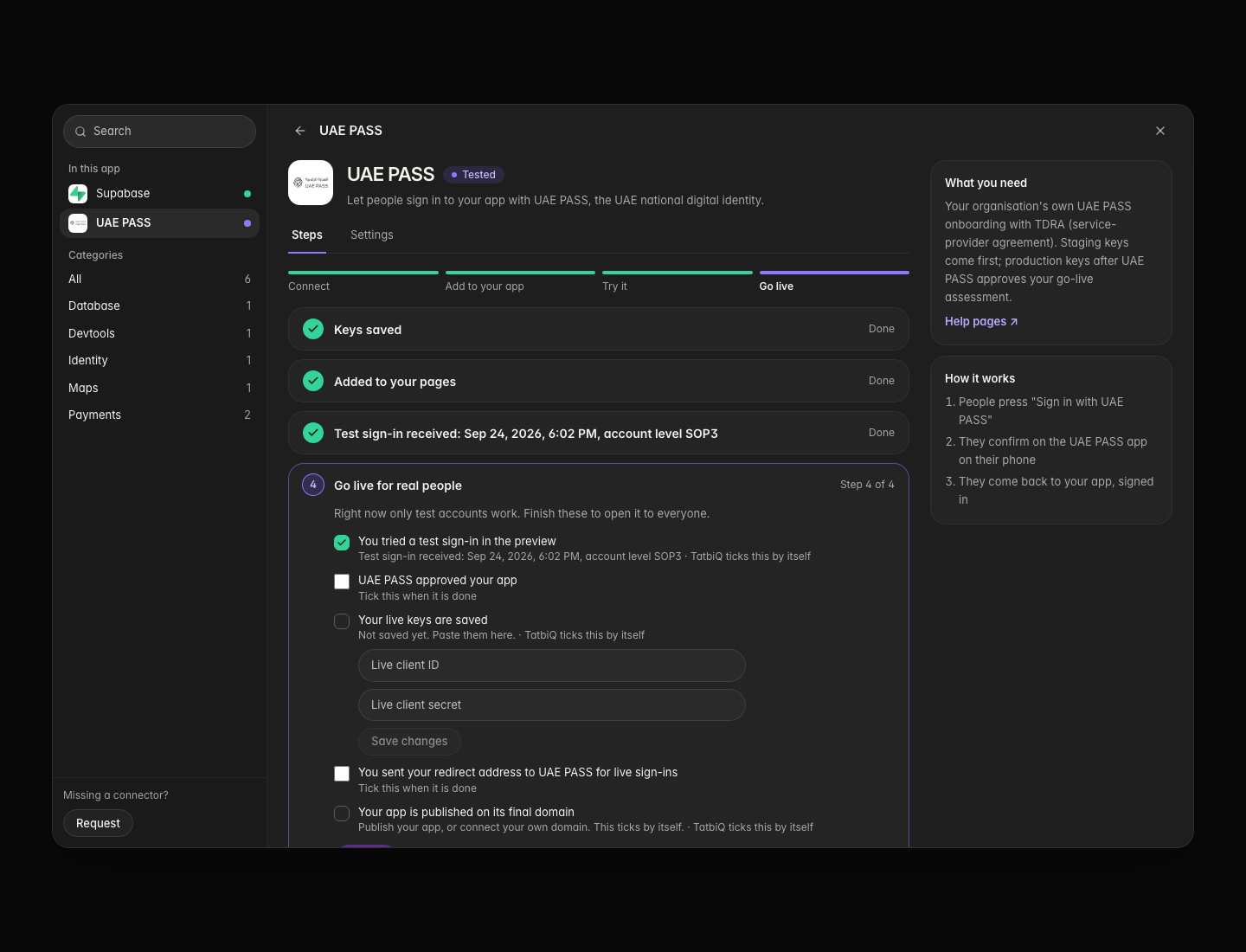
Task: Click the Supabase logo icon
Action: (78, 194)
